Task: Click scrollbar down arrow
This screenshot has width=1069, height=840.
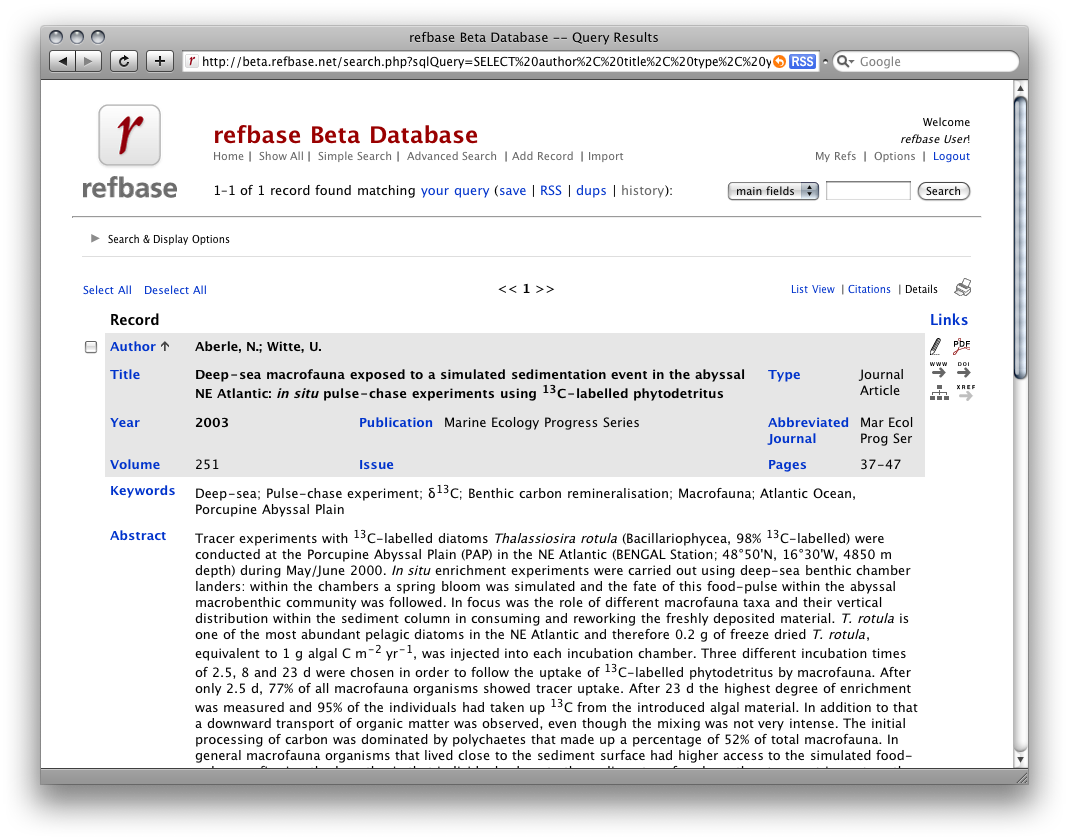Action: pos(1021,759)
